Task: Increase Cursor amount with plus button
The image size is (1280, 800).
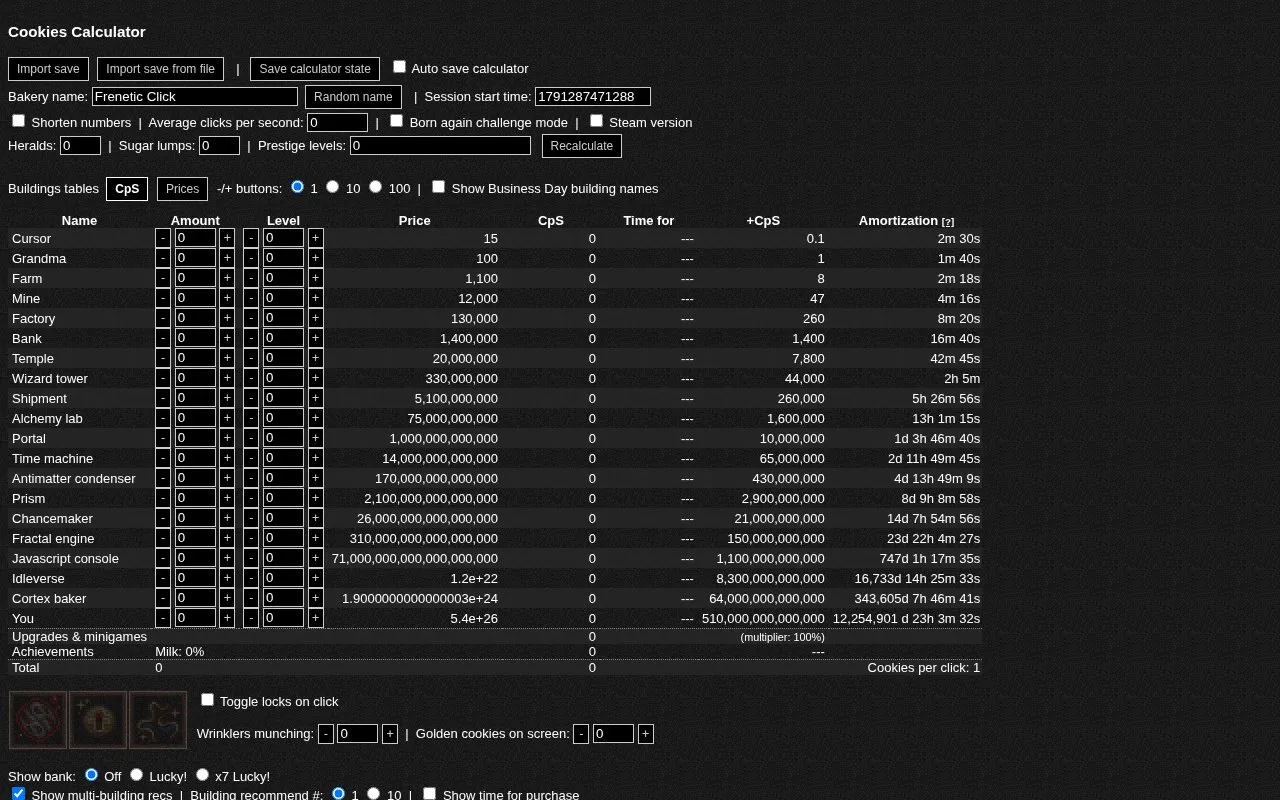Action: (227, 238)
